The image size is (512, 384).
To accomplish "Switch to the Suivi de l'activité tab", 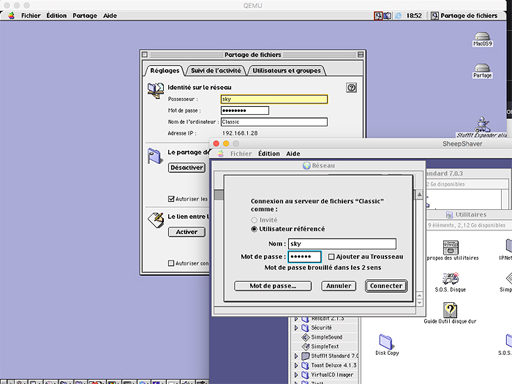I will click(x=216, y=71).
